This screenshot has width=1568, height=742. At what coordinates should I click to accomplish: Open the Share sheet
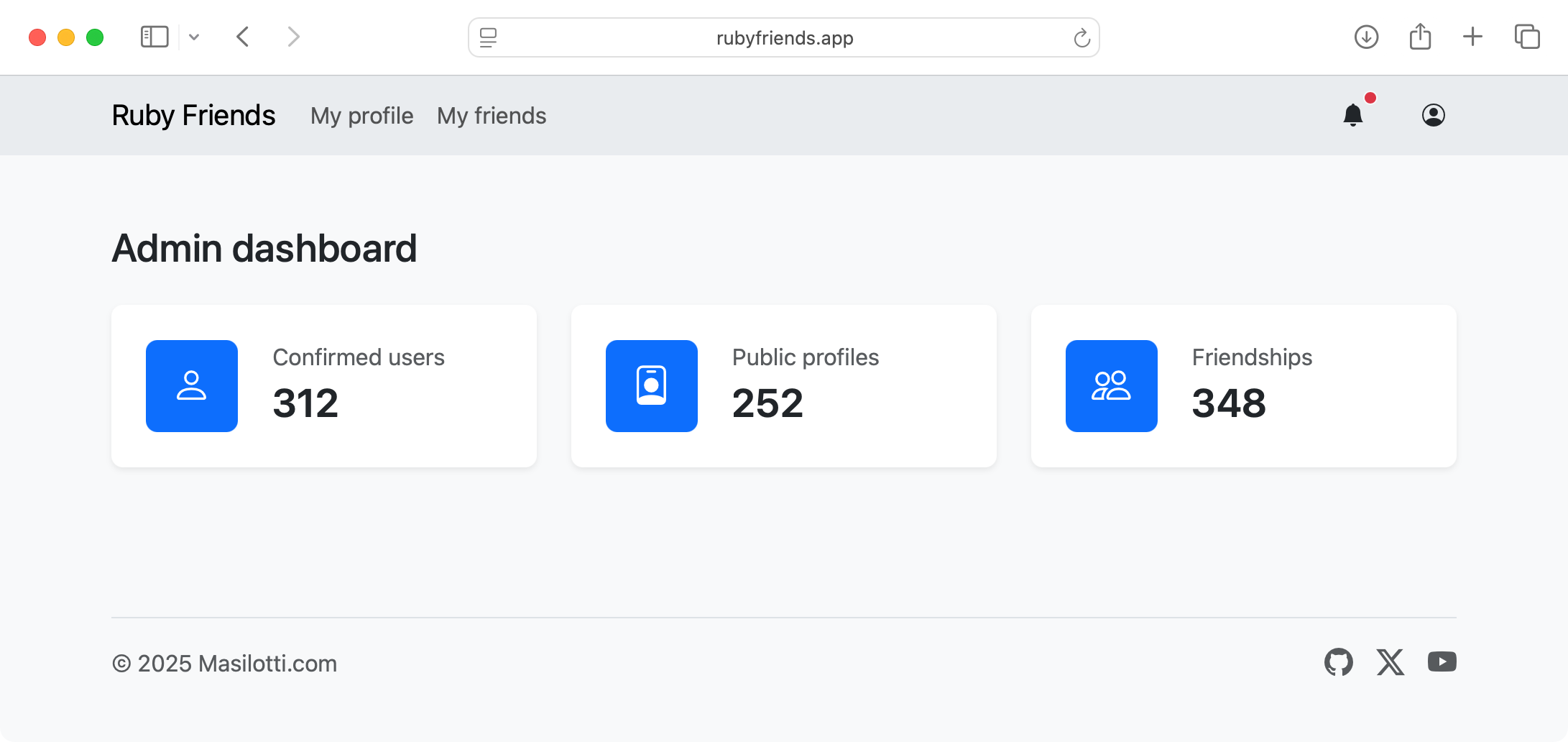1421,37
